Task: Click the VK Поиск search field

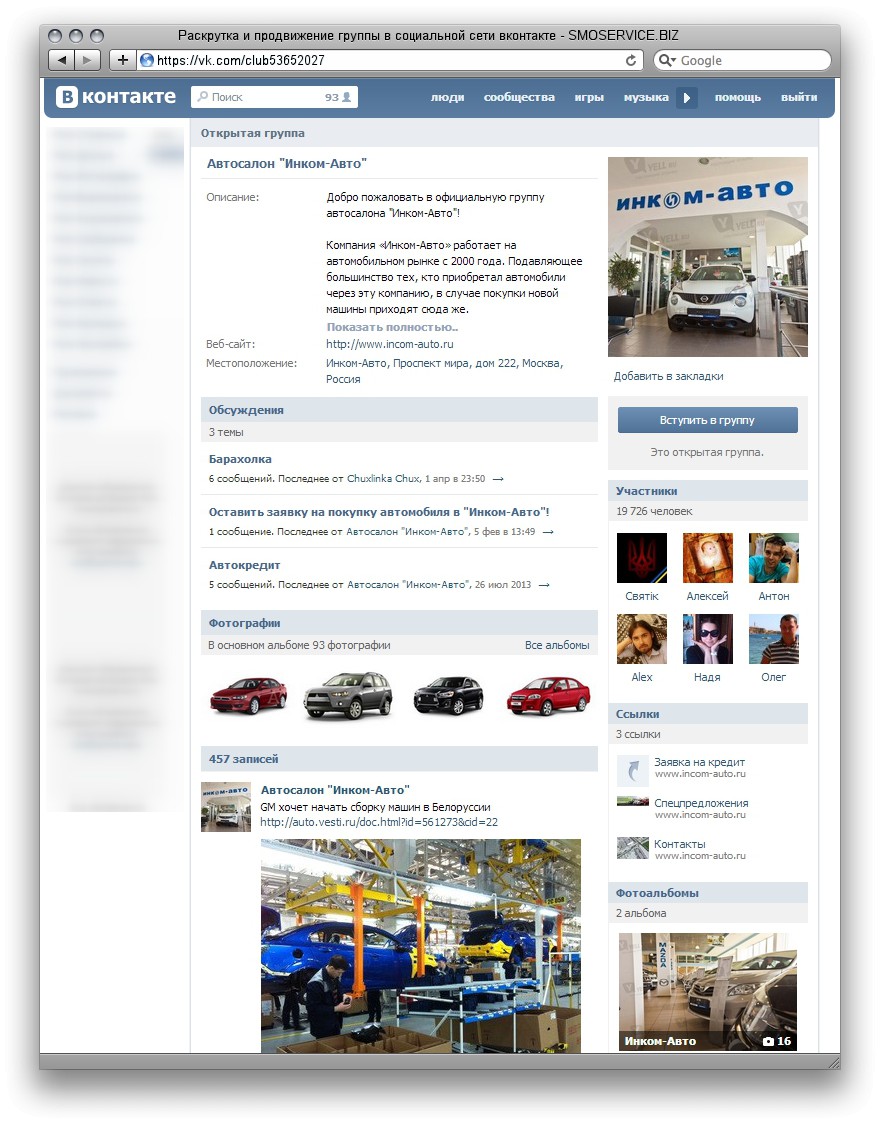Action: [x=274, y=97]
